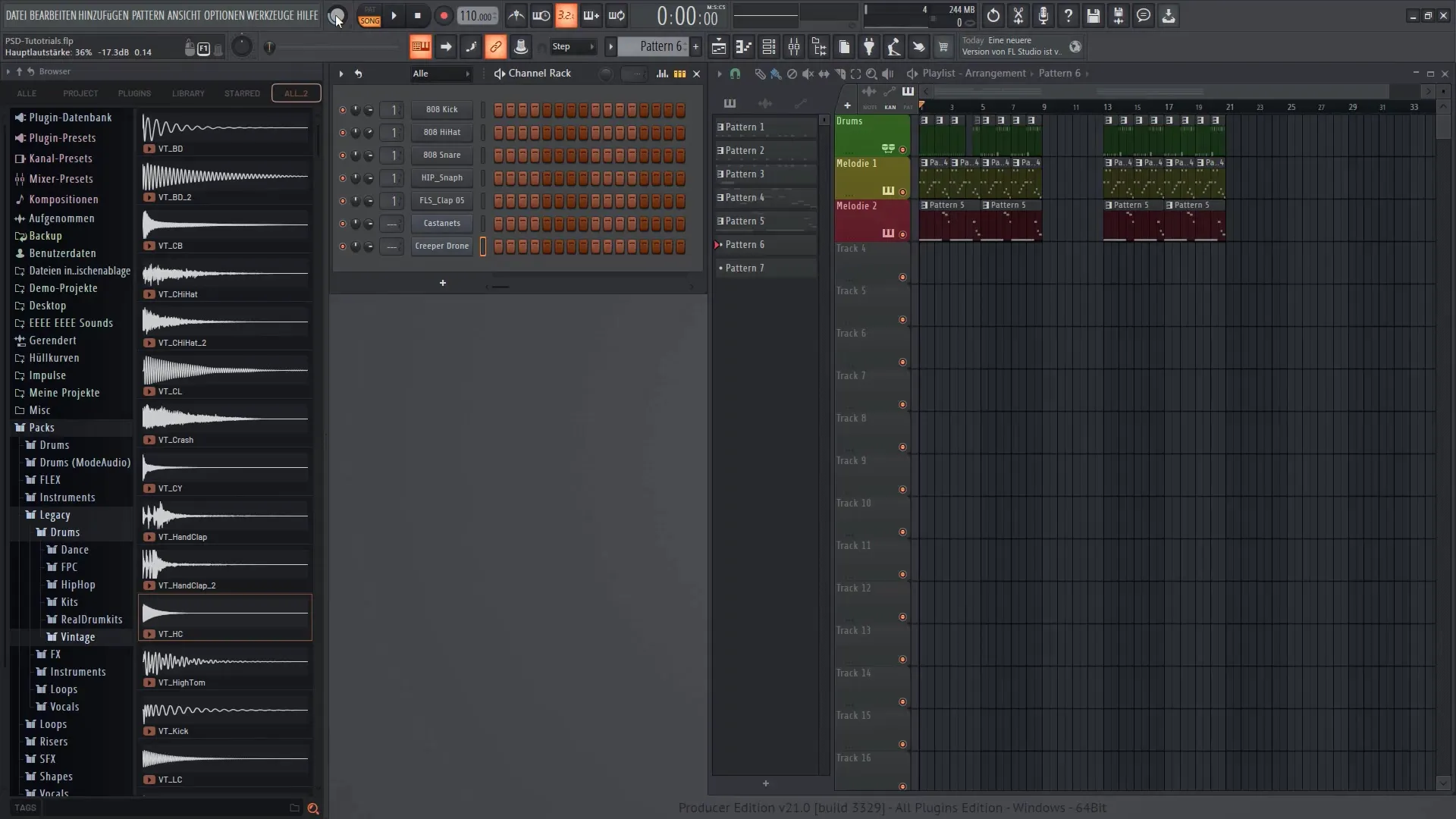Viewport: 1456px width, 819px height.
Task: Switch to the LIBRARY browser tab
Action: 188,93
